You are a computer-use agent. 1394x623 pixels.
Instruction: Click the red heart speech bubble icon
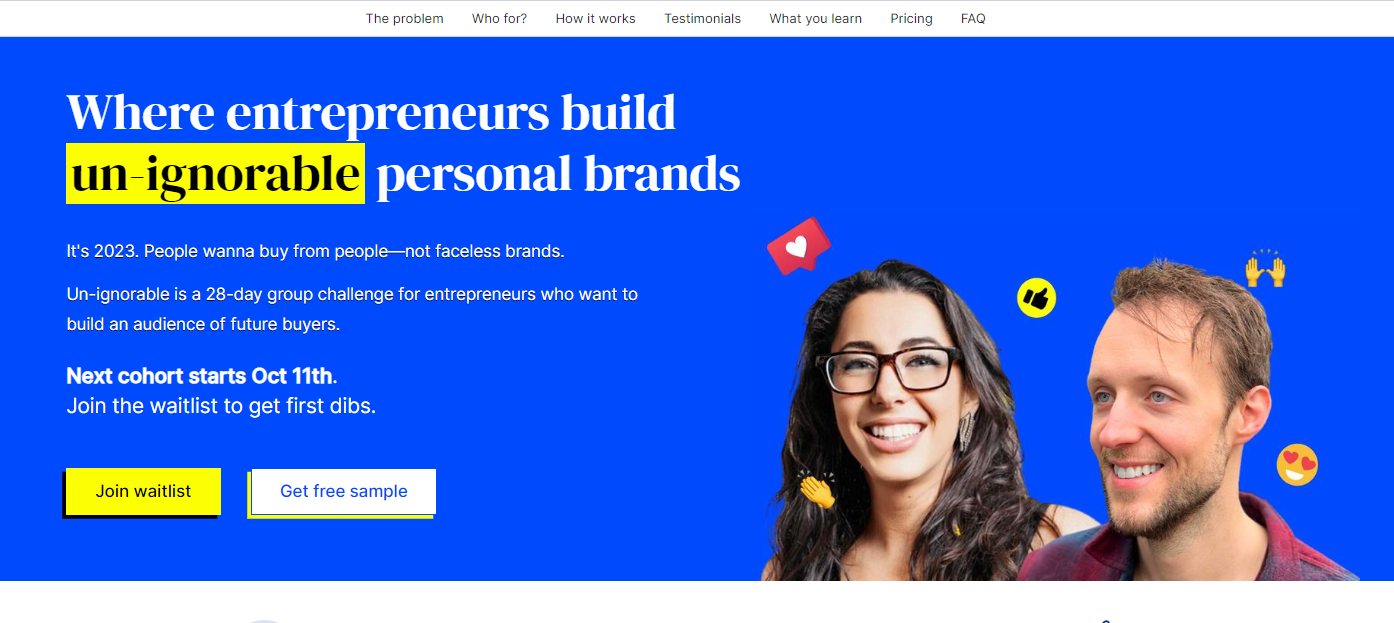click(x=798, y=246)
